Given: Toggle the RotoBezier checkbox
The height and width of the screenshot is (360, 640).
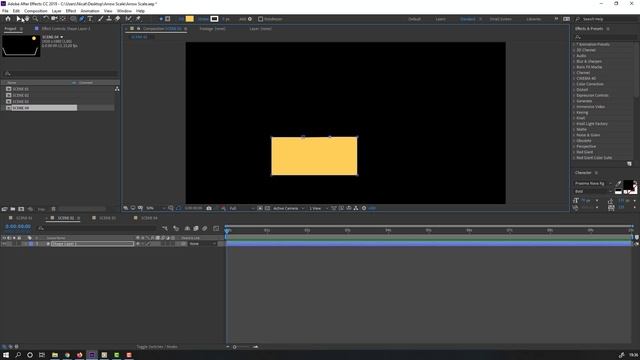Looking at the screenshot, I should point(260,19).
